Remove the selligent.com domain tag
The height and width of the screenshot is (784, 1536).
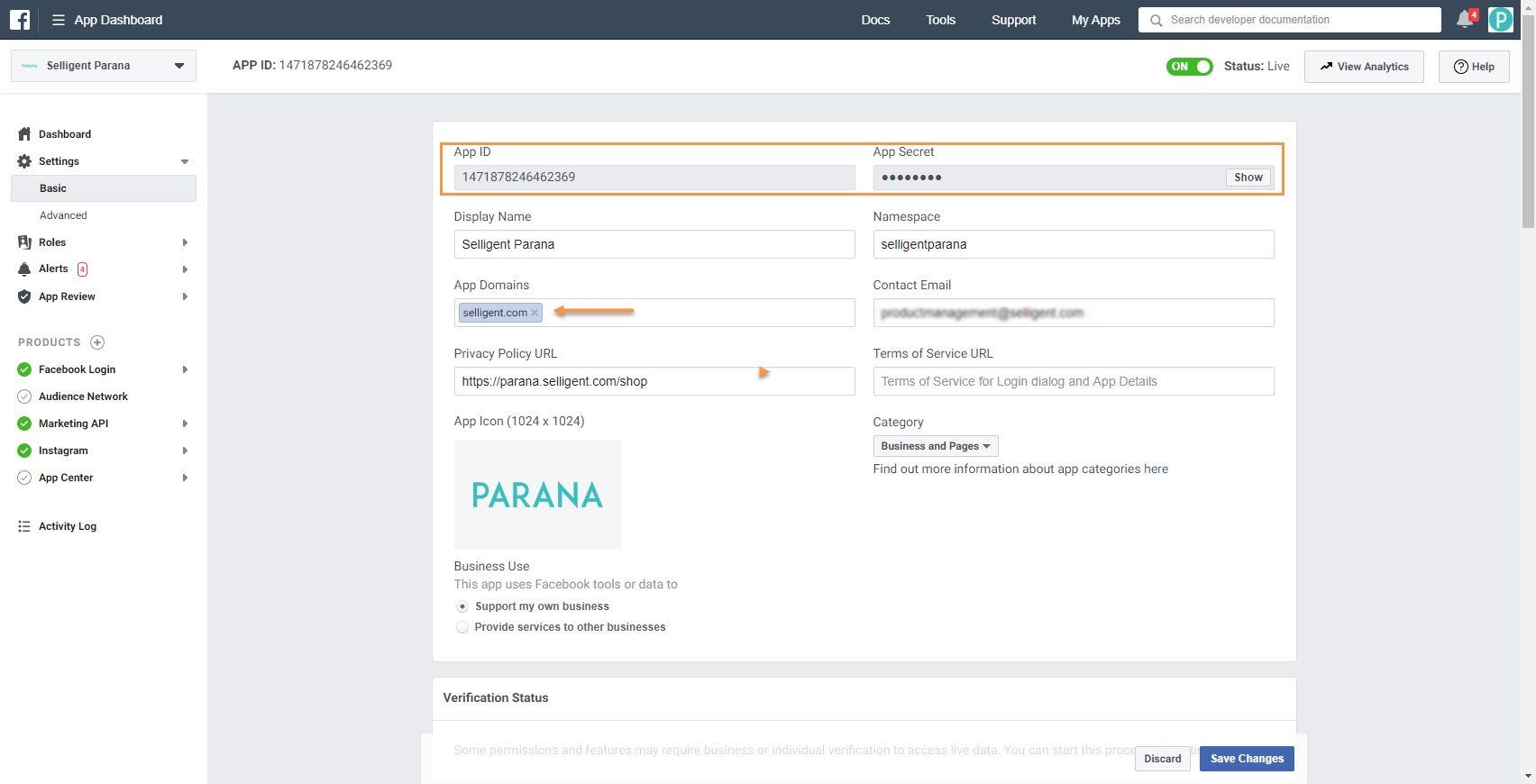535,313
